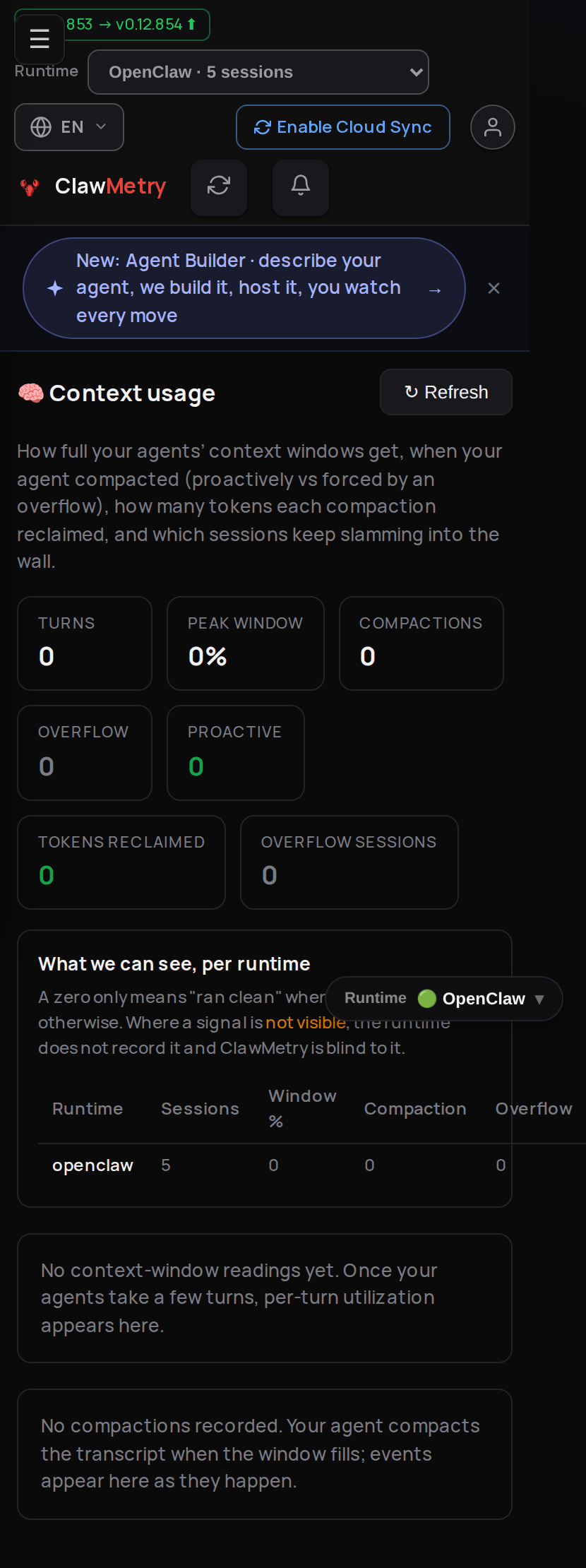Click the sparkle icon in Agent Builder banner
Viewport: 586px width, 1568px height.
coord(55,288)
